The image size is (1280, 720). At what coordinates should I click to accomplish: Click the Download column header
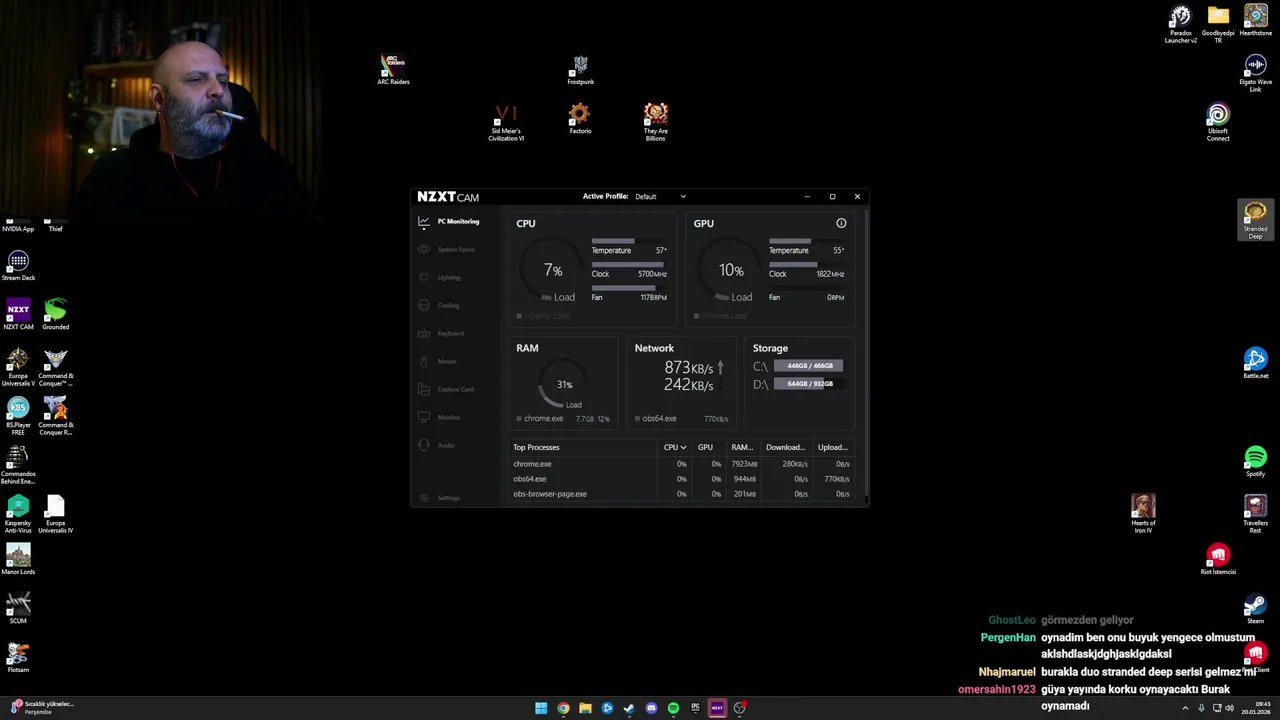[x=785, y=447]
